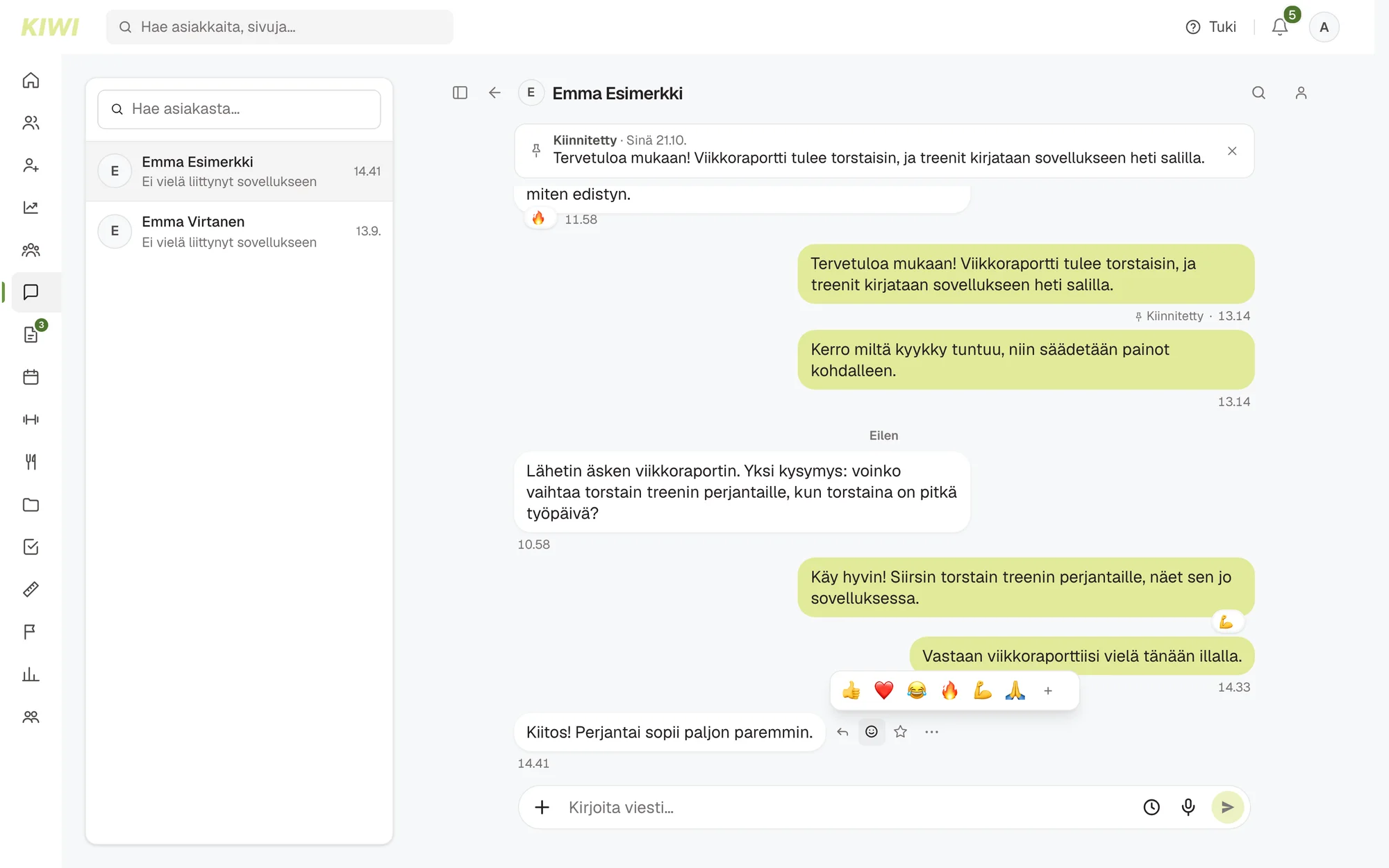Select the Emma Esimerkki conversation
Image resolution: width=1389 pixels, height=868 pixels.
pos(240,172)
